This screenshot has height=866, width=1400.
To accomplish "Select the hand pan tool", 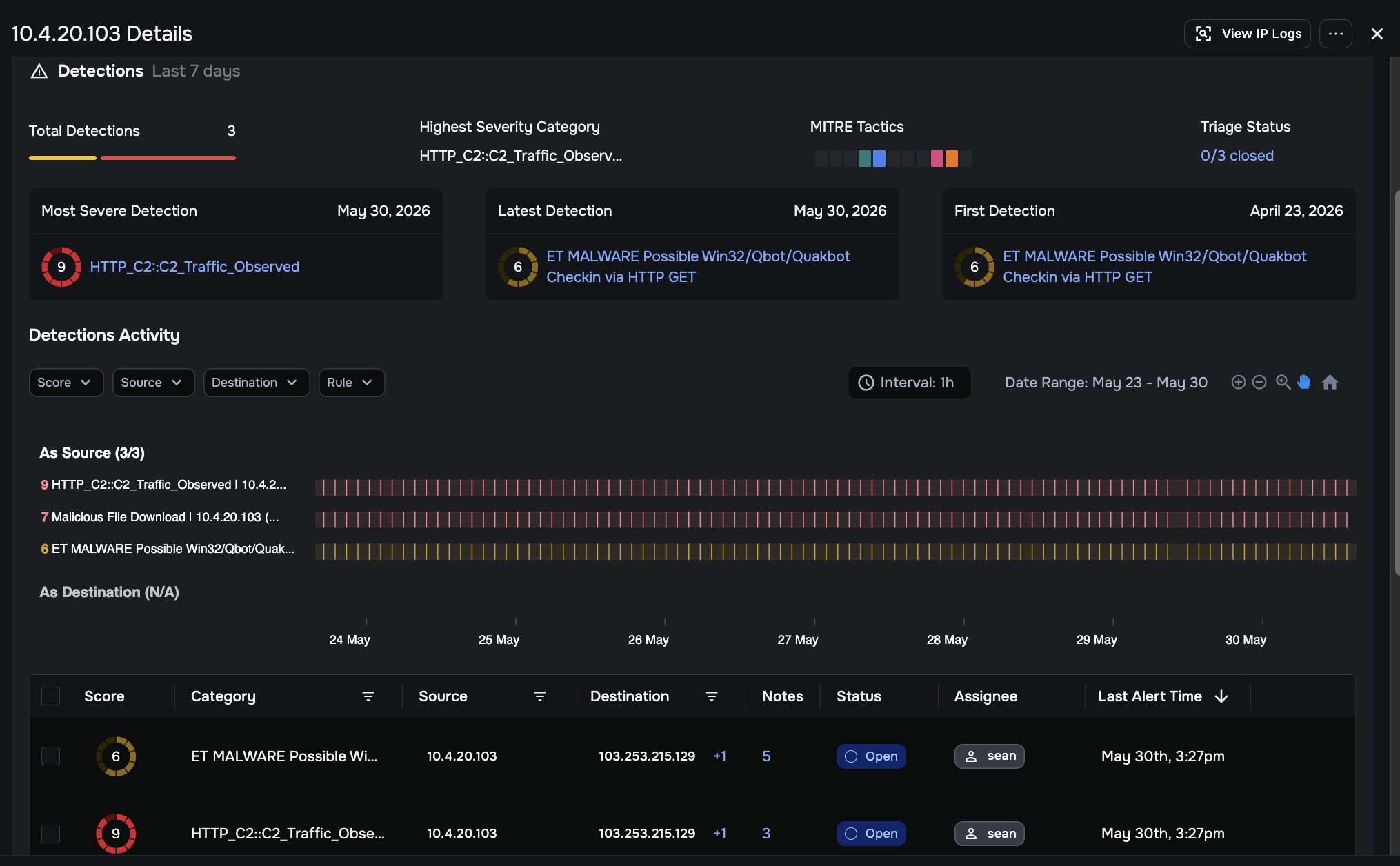I will (x=1303, y=382).
